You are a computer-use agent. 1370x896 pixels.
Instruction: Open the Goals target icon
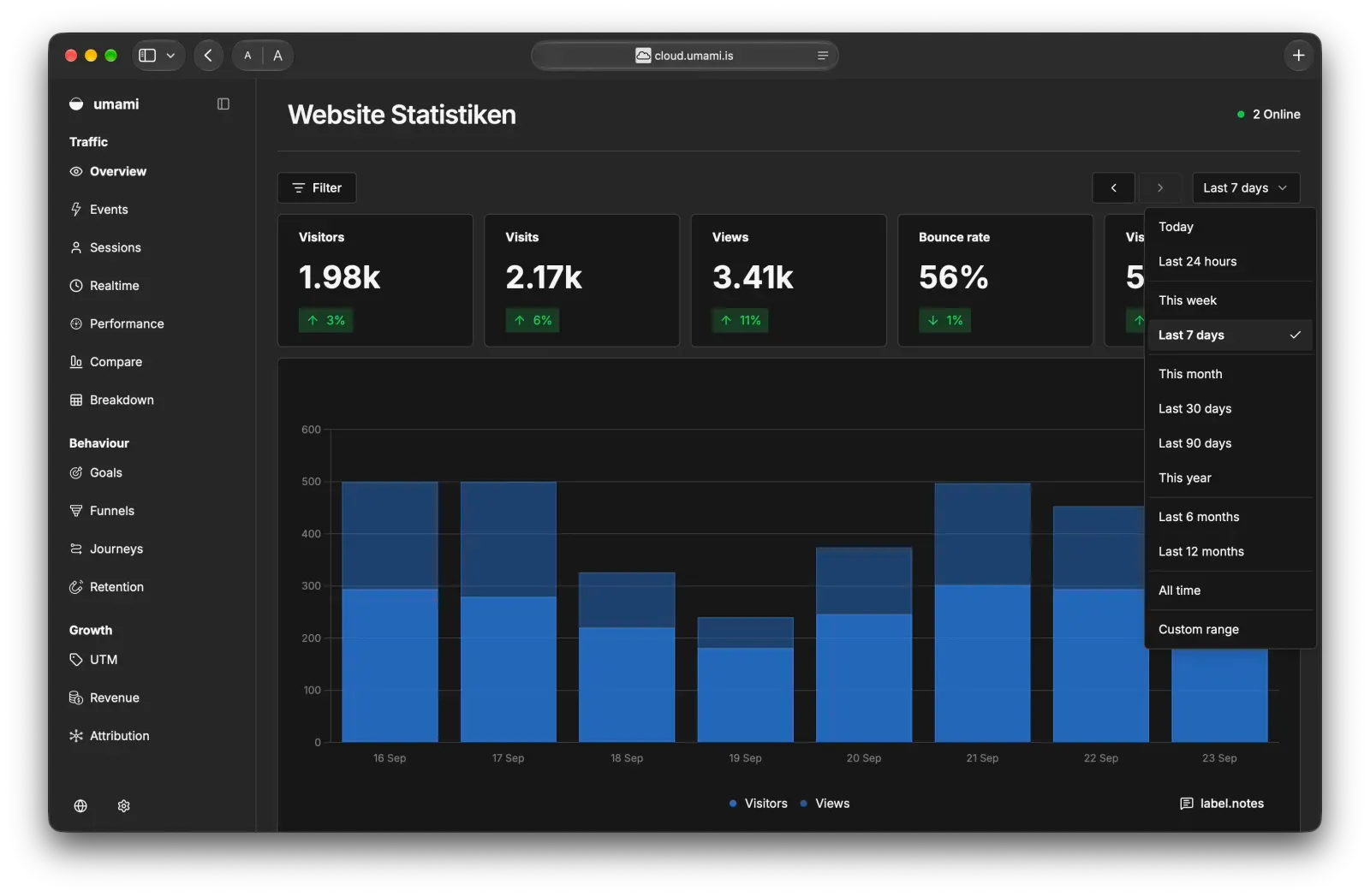(76, 472)
